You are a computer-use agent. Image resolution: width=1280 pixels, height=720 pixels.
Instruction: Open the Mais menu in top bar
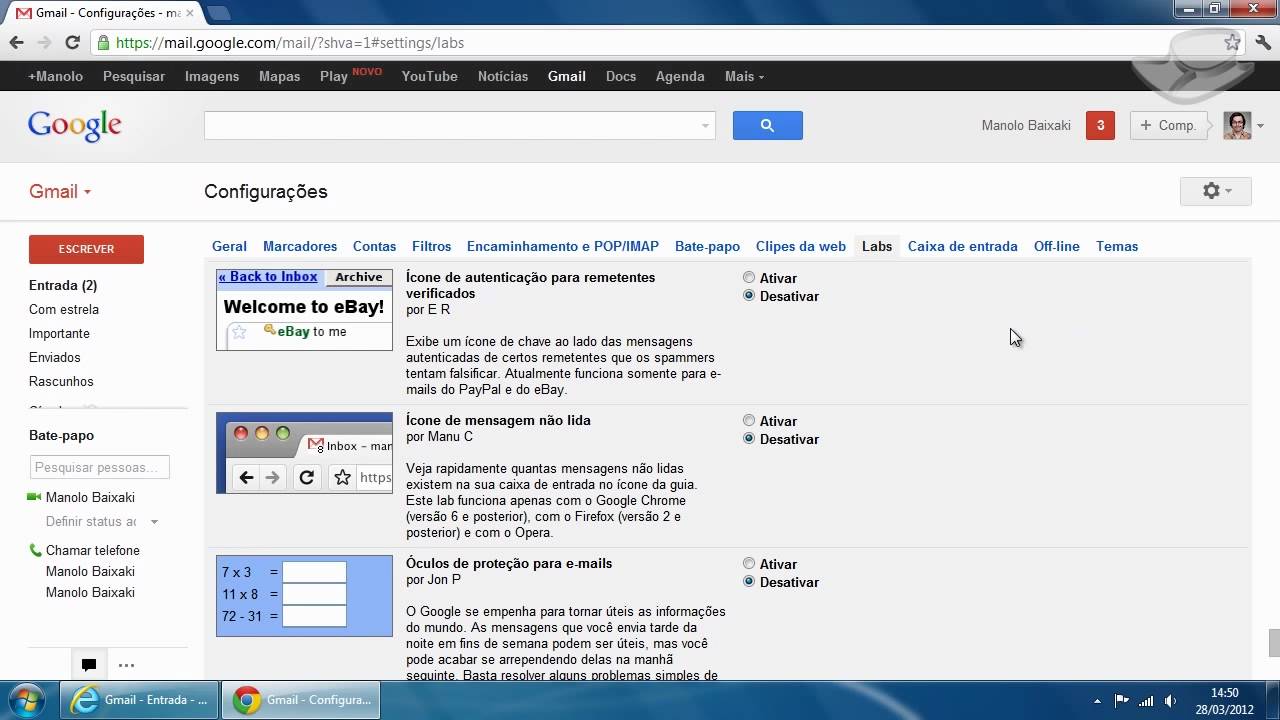click(744, 76)
